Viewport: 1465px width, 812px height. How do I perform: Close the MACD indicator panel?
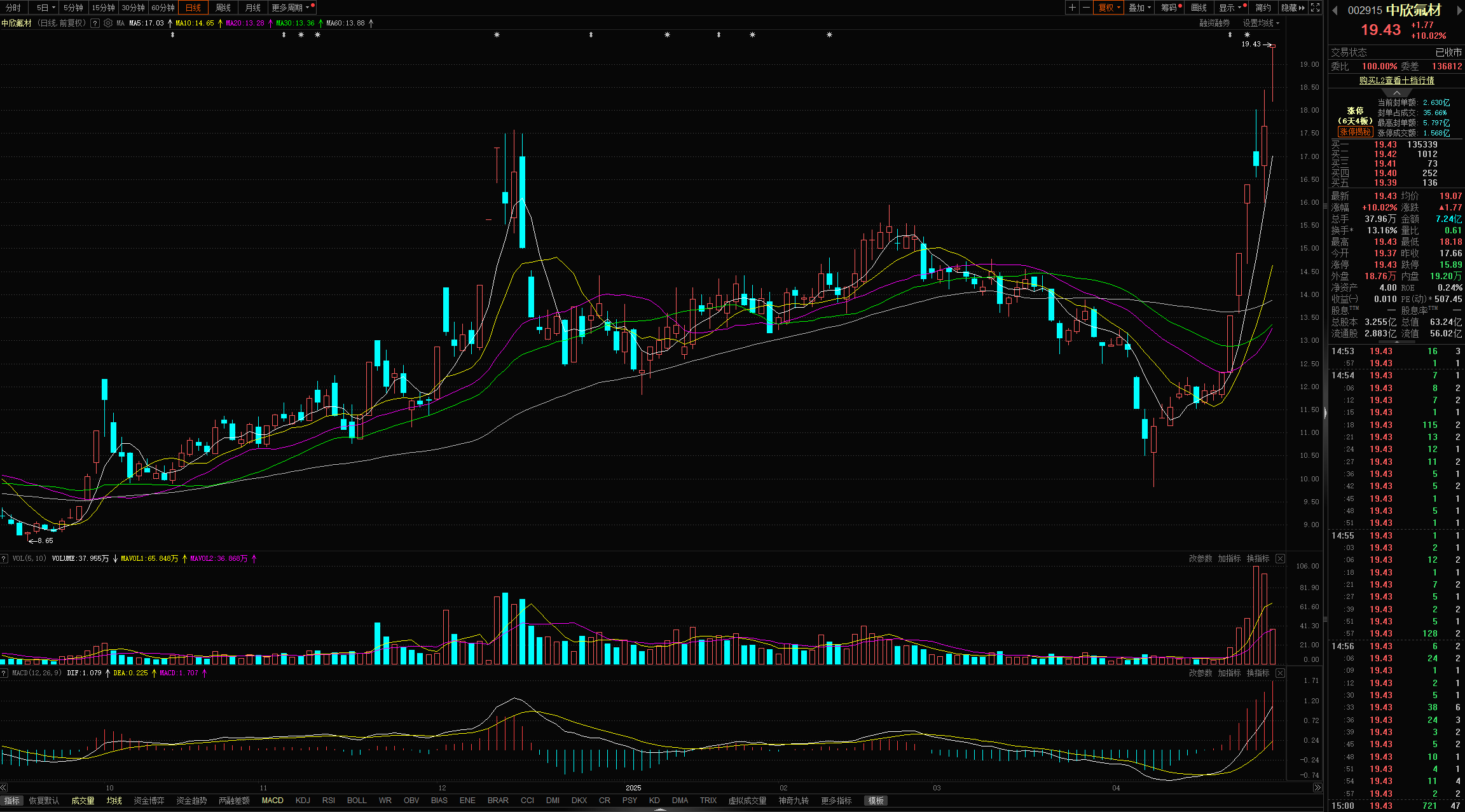coord(1280,673)
